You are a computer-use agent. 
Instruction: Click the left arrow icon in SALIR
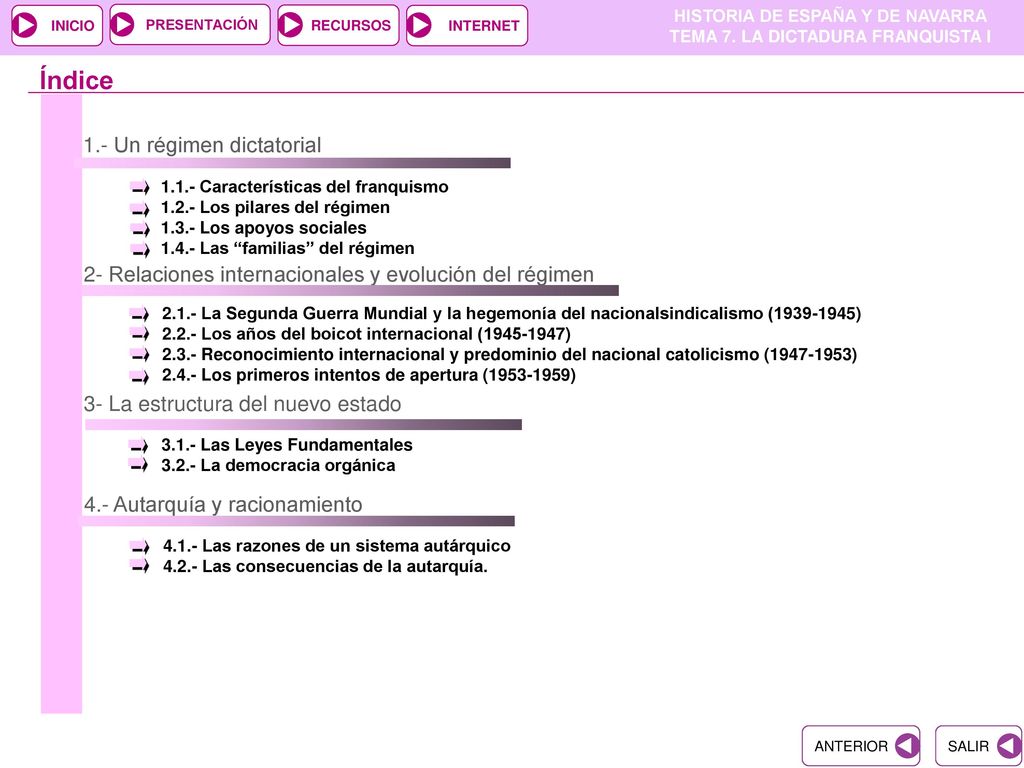(x=1009, y=746)
